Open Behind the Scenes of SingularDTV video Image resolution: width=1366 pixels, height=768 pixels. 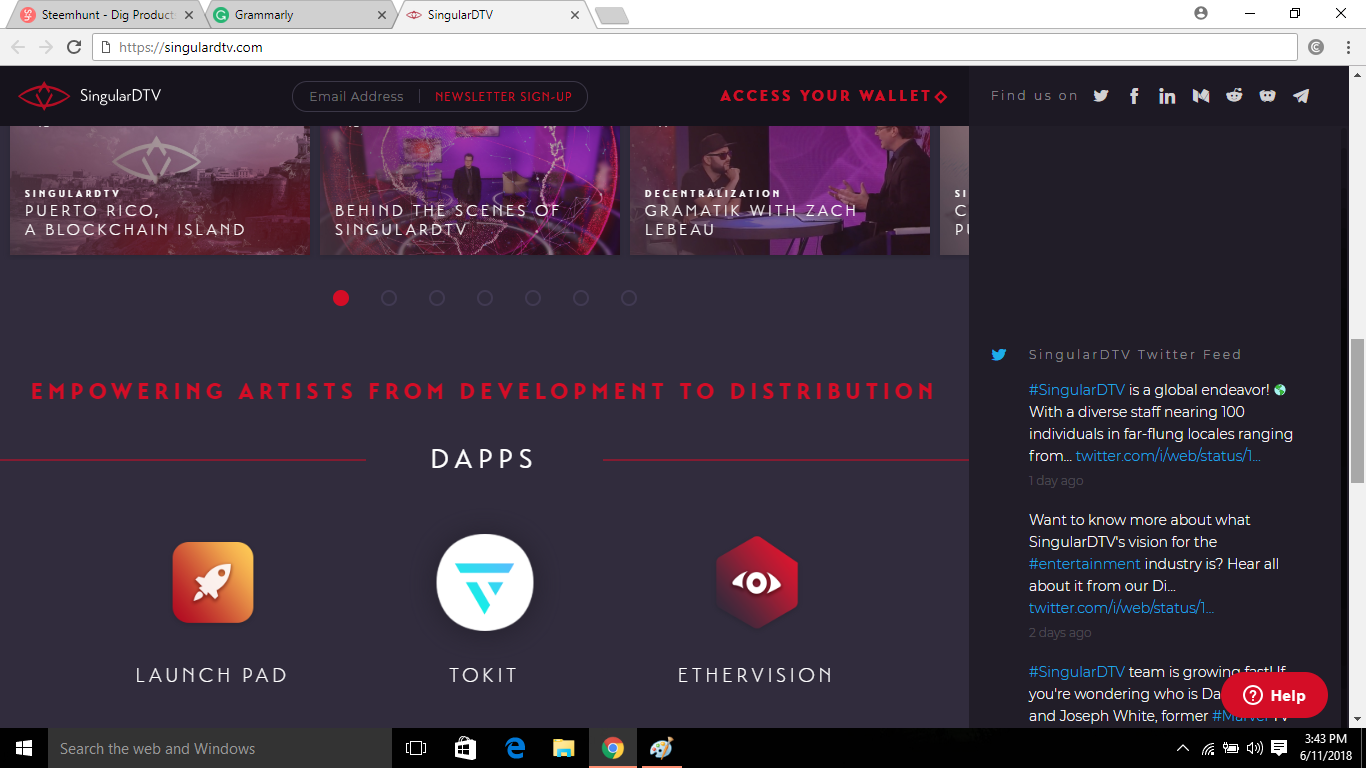470,190
